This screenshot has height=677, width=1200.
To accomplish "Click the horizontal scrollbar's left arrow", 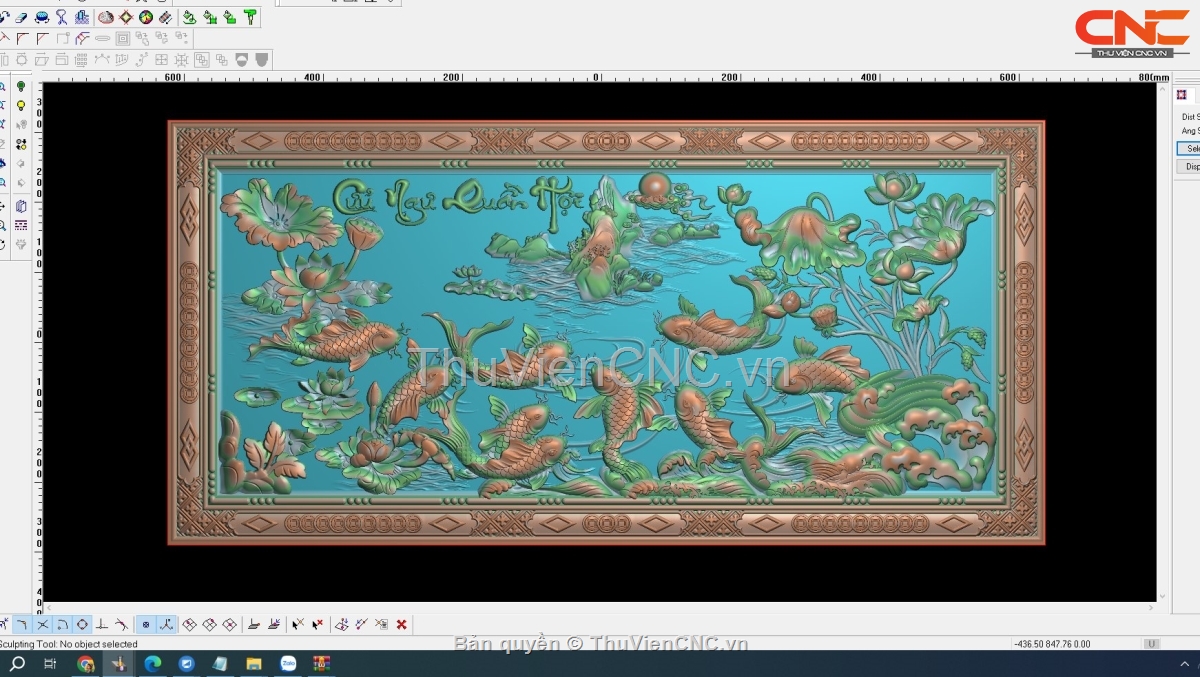I will (x=49, y=607).
